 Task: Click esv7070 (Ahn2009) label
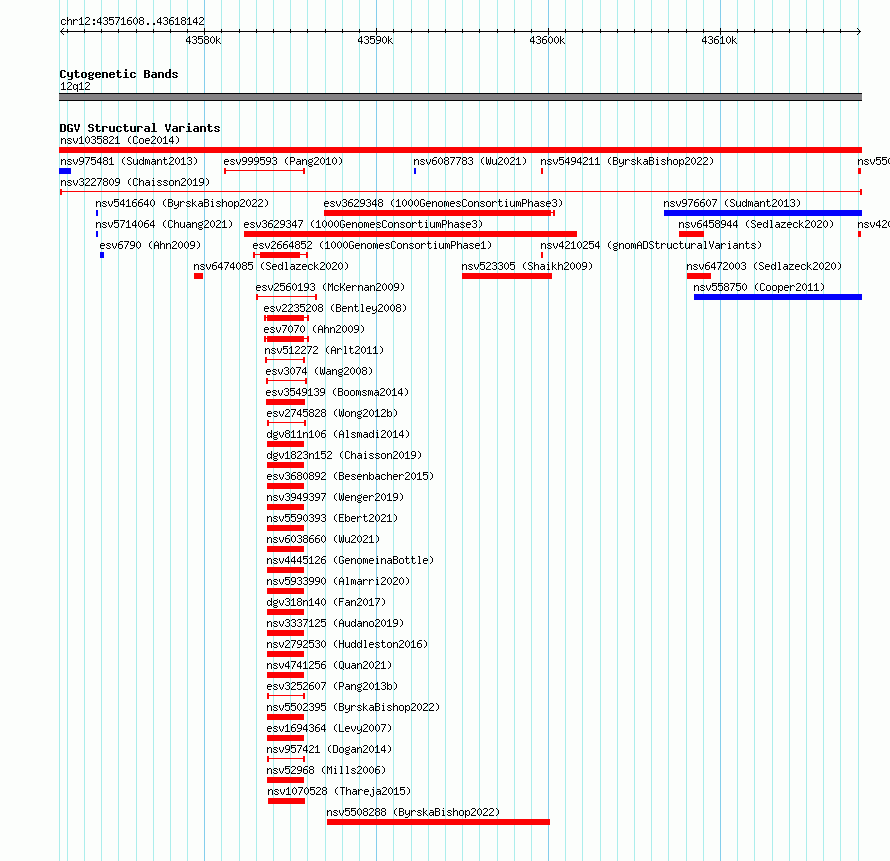pyautogui.click(x=314, y=329)
